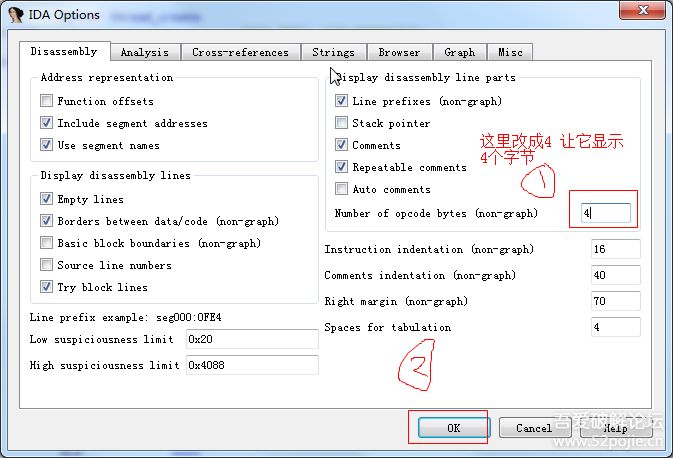673x458 pixels.
Task: Close the IDA Options dialog
Action: (643, 10)
